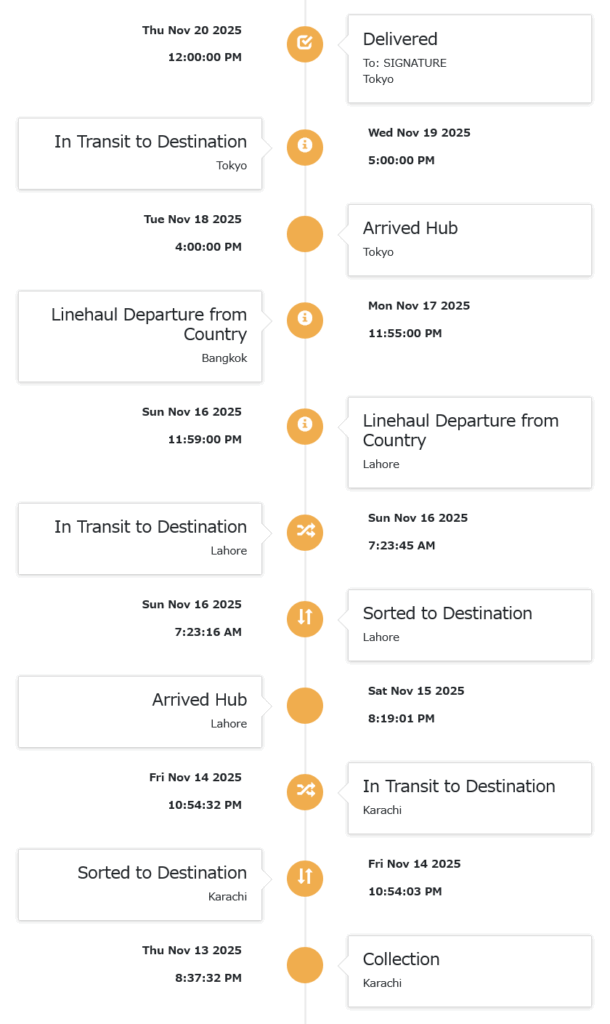Click the Tokyo Arrived Hub circle marker
The image size is (610, 1024).
pos(305,234)
